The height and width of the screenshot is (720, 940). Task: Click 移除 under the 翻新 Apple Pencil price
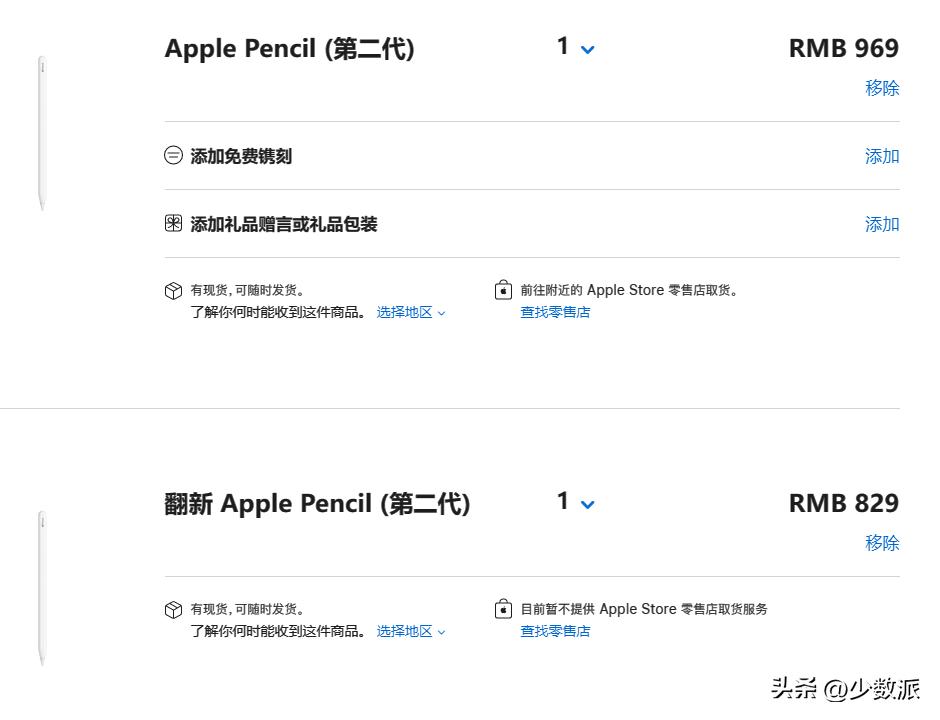coord(882,543)
